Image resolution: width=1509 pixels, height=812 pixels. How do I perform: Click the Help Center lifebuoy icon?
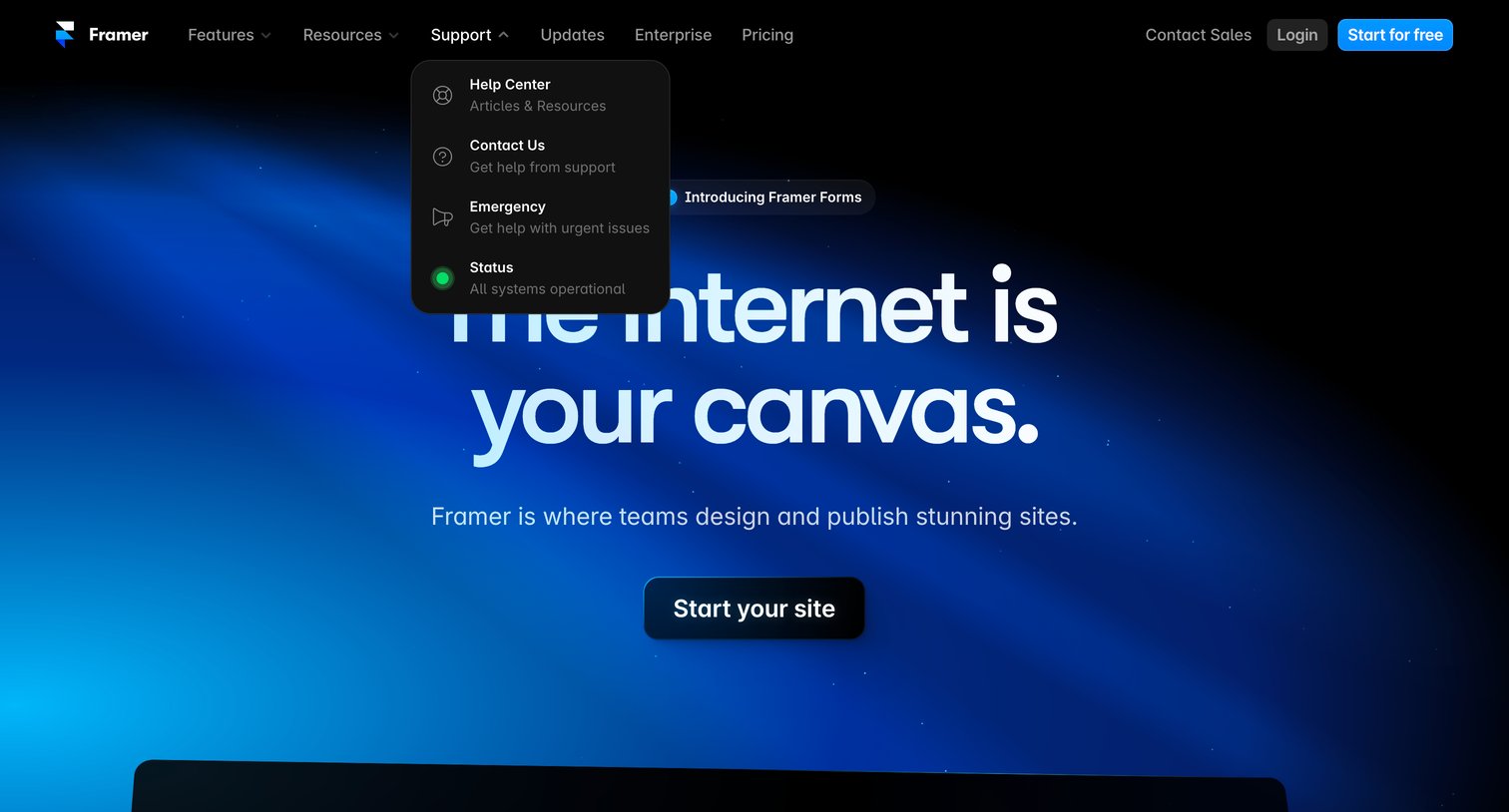442,95
